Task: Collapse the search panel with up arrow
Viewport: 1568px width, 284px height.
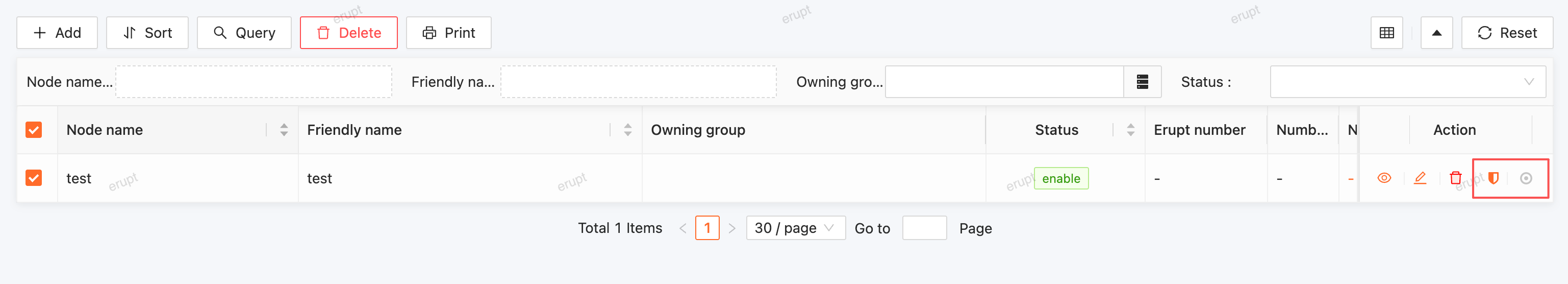Action: tap(1436, 33)
